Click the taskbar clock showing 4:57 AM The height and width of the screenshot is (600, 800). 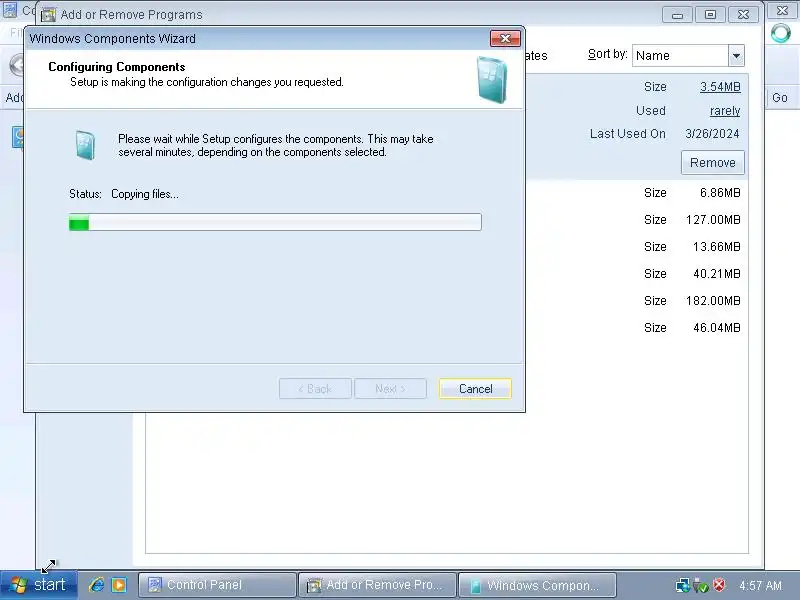tap(760, 586)
